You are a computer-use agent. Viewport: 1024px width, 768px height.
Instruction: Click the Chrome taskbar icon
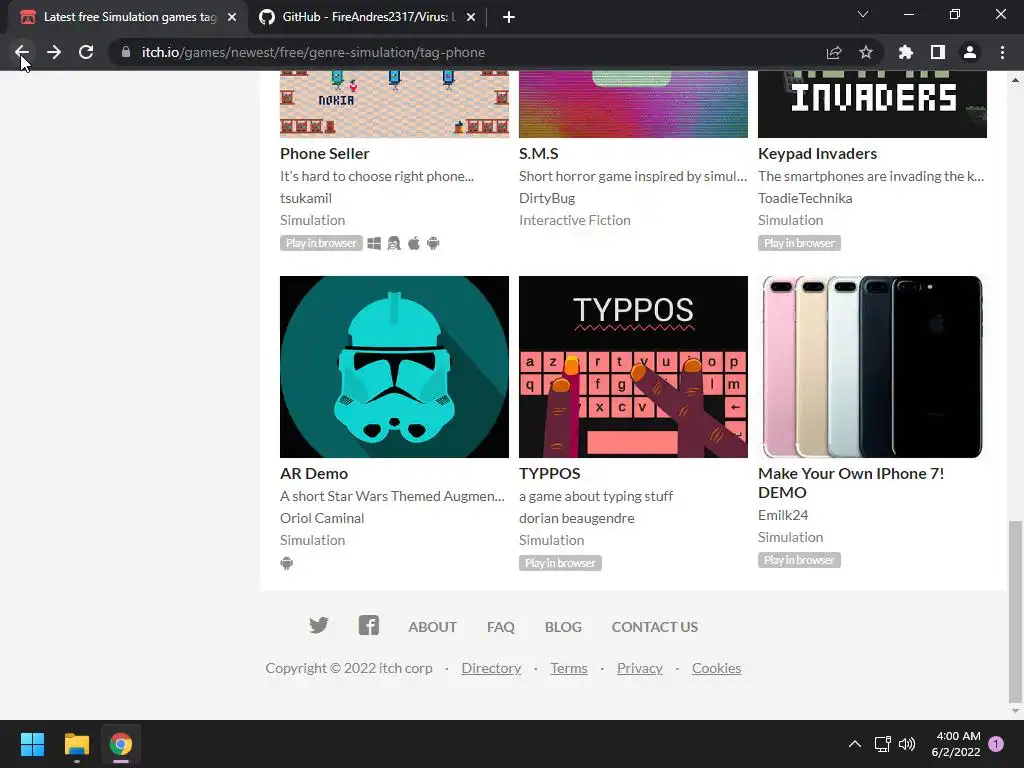pos(121,744)
